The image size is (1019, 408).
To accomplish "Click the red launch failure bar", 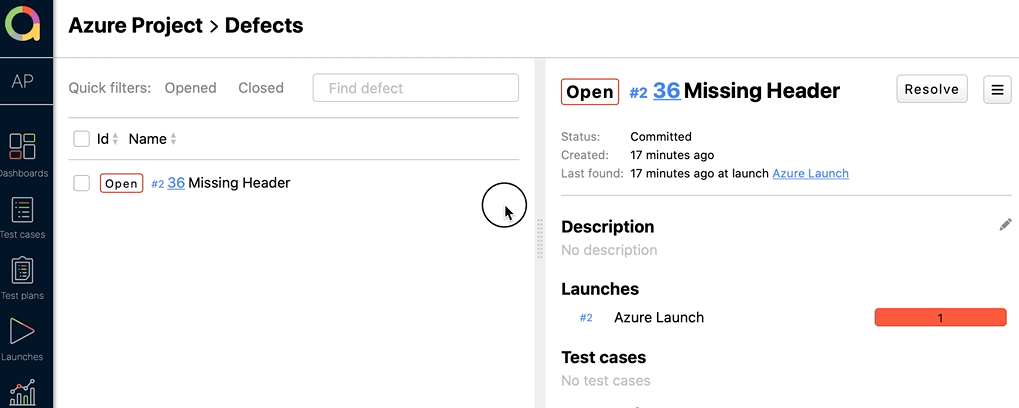I will pyautogui.click(x=940, y=318).
